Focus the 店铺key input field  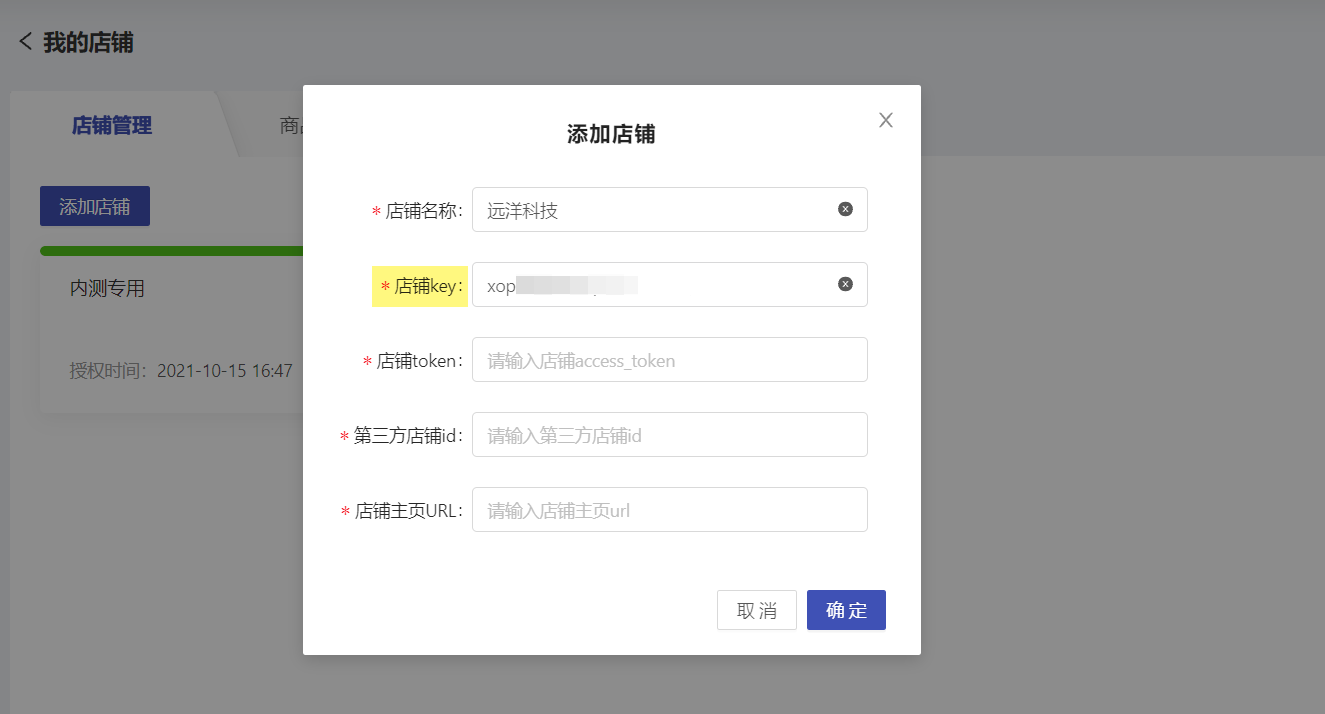coord(669,285)
